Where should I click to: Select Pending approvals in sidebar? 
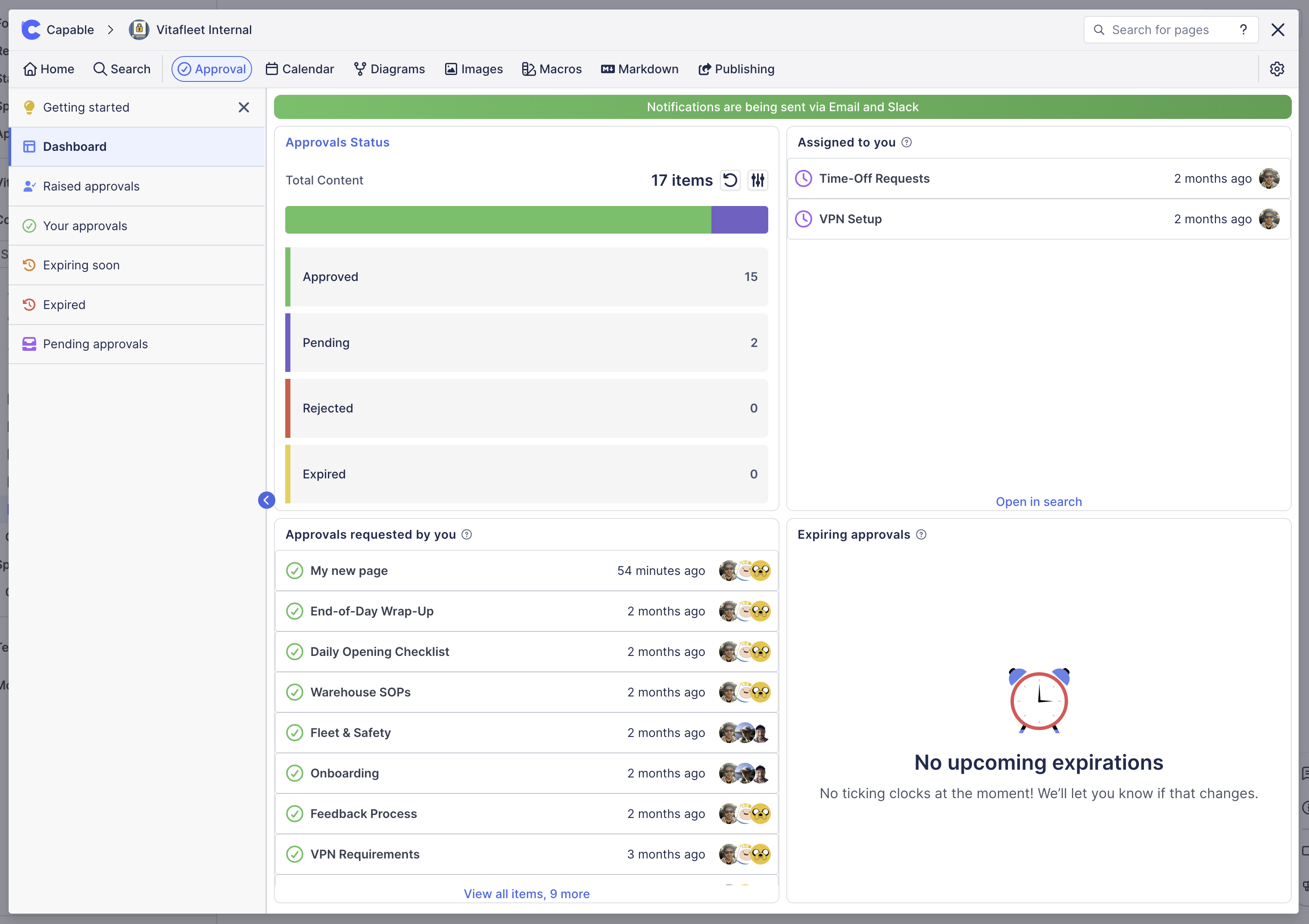[x=95, y=344]
